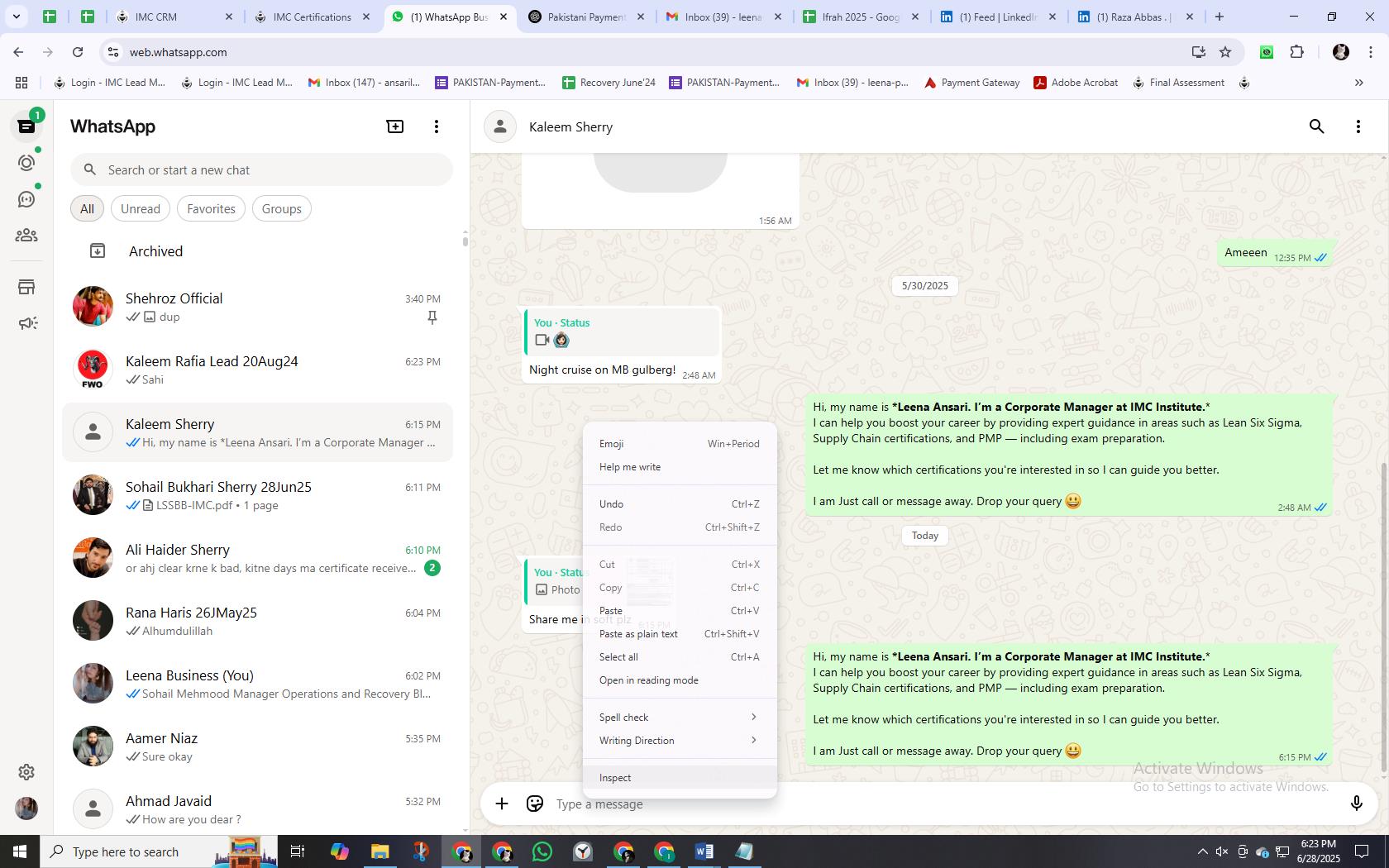1389x868 pixels.
Task: Choose Emoji from context menu
Action: tap(680, 444)
